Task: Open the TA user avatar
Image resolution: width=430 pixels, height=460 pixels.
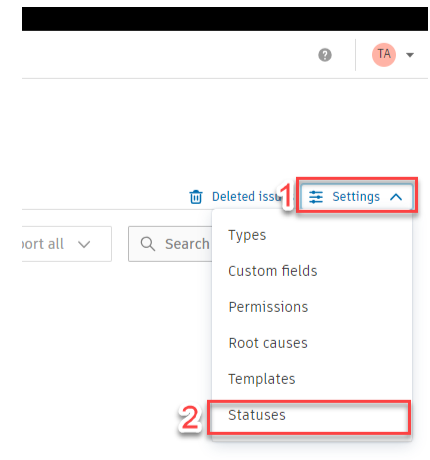Action: (384, 55)
